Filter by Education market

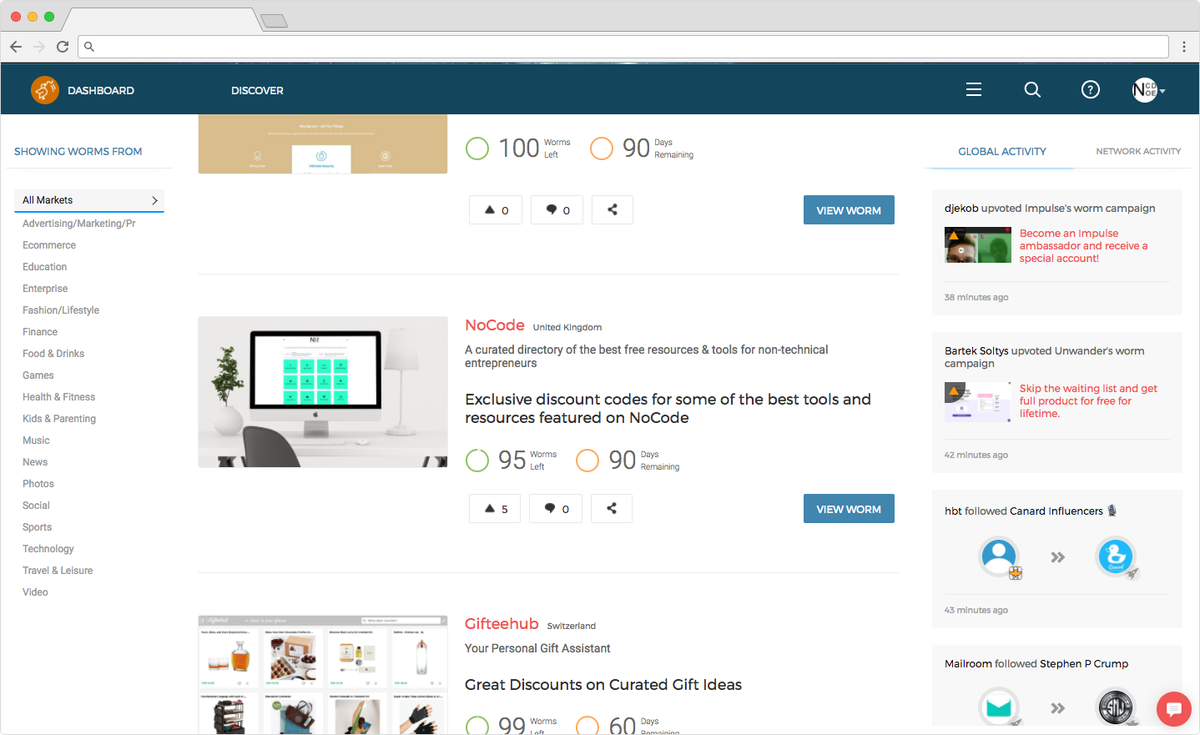[x=45, y=267]
